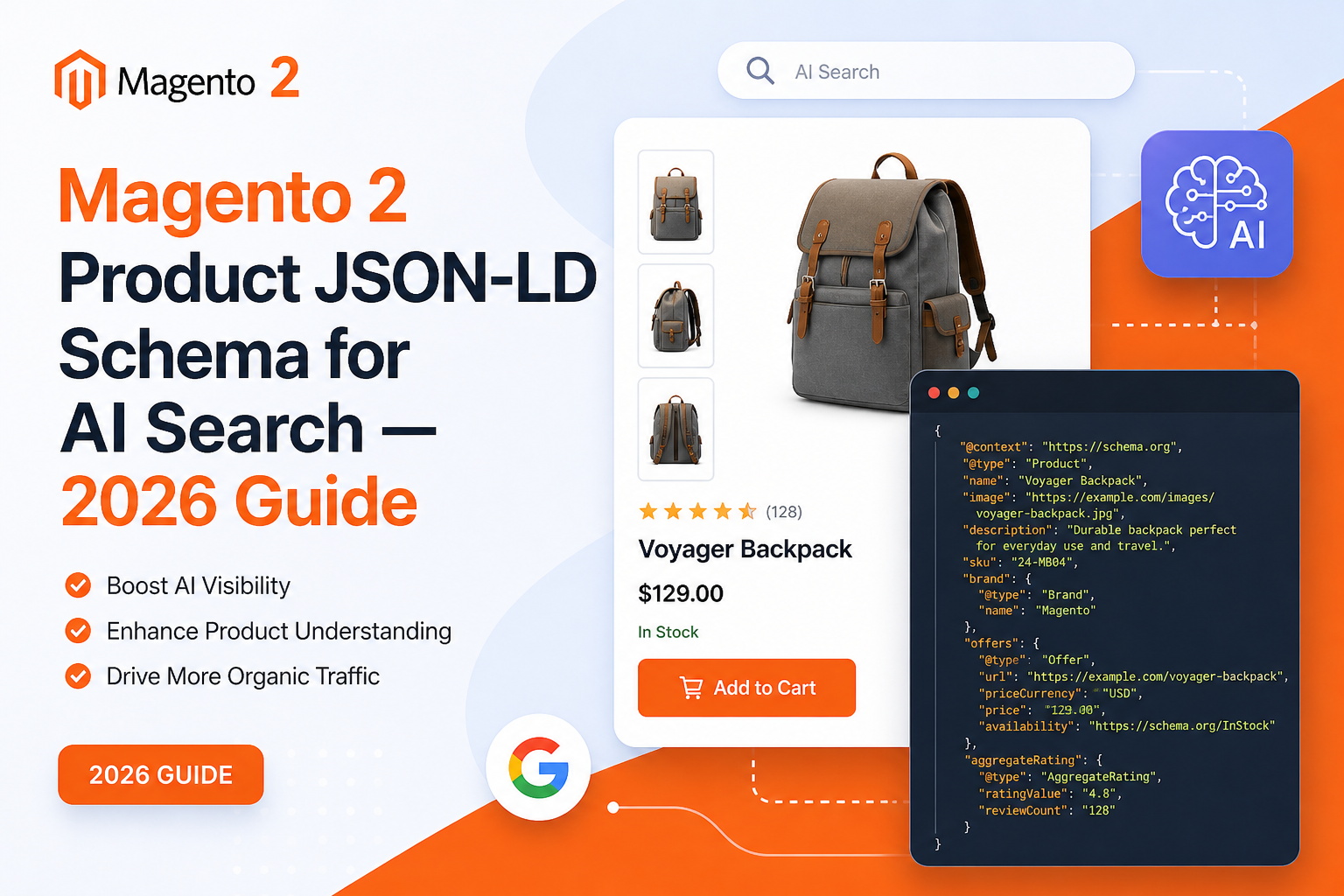
Task: Select the side-view backpack thumbnail
Action: tap(675, 316)
